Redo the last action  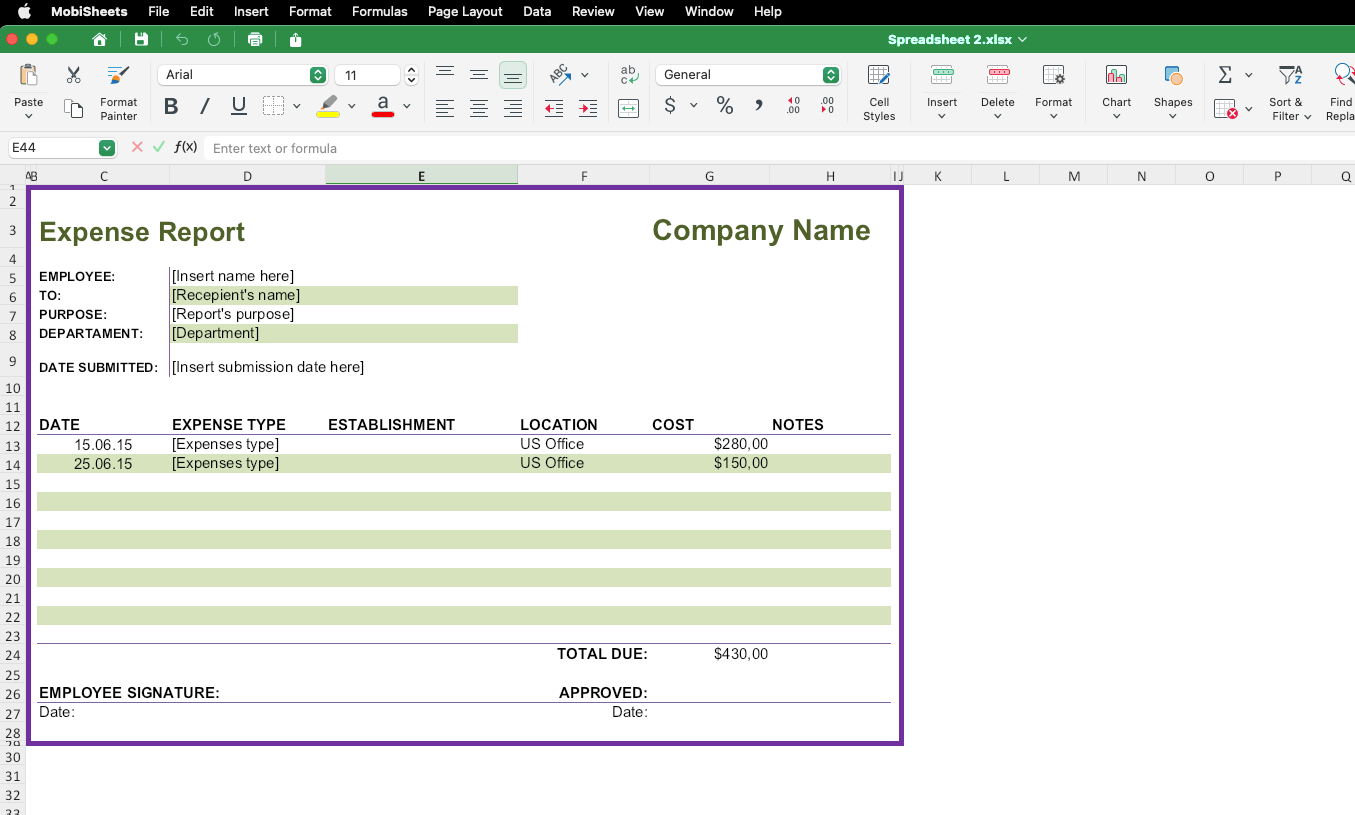point(213,40)
